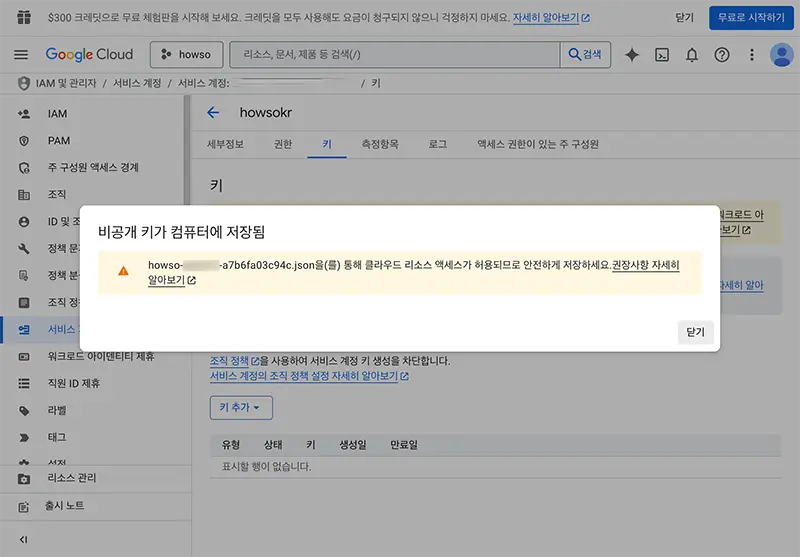Screen dimensions: 800x557
Task: Open notifications bell icon
Action: tap(692, 55)
